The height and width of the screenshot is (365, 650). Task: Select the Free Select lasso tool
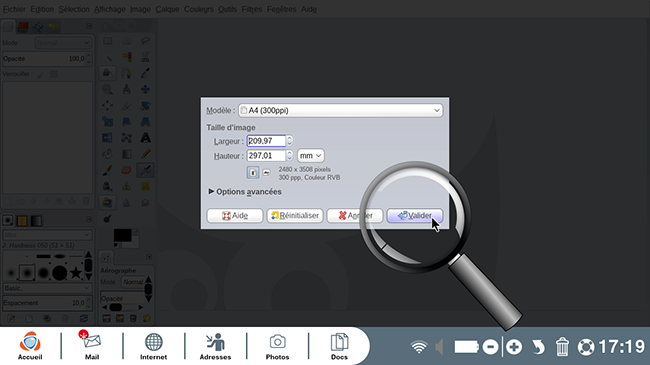[x=146, y=41]
